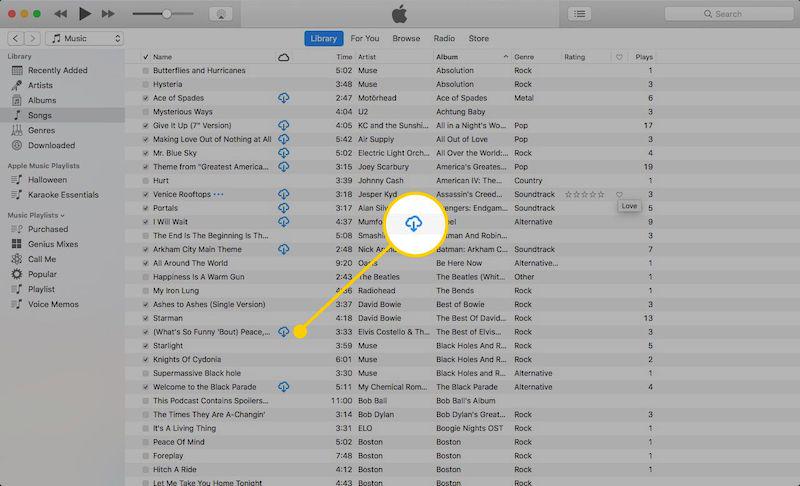
Task: Open the AirPlay output icon
Action: (x=220, y=14)
